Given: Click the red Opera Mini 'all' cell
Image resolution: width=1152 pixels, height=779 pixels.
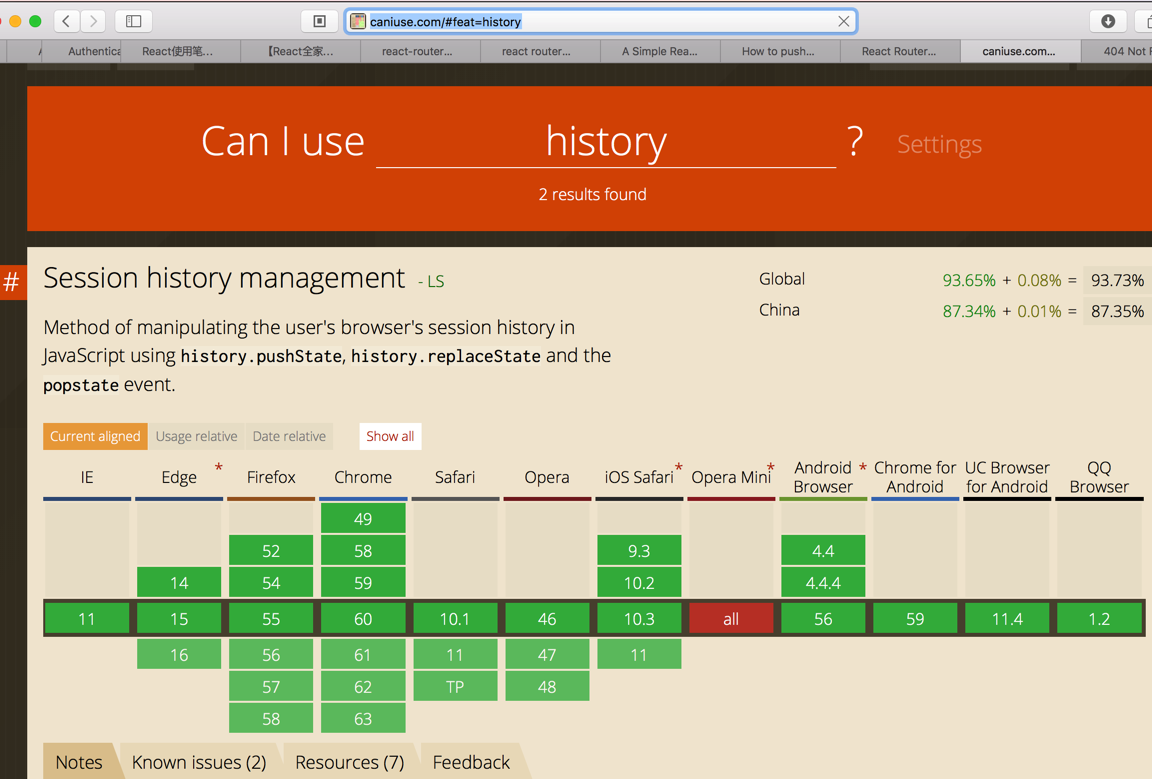Looking at the screenshot, I should [731, 619].
